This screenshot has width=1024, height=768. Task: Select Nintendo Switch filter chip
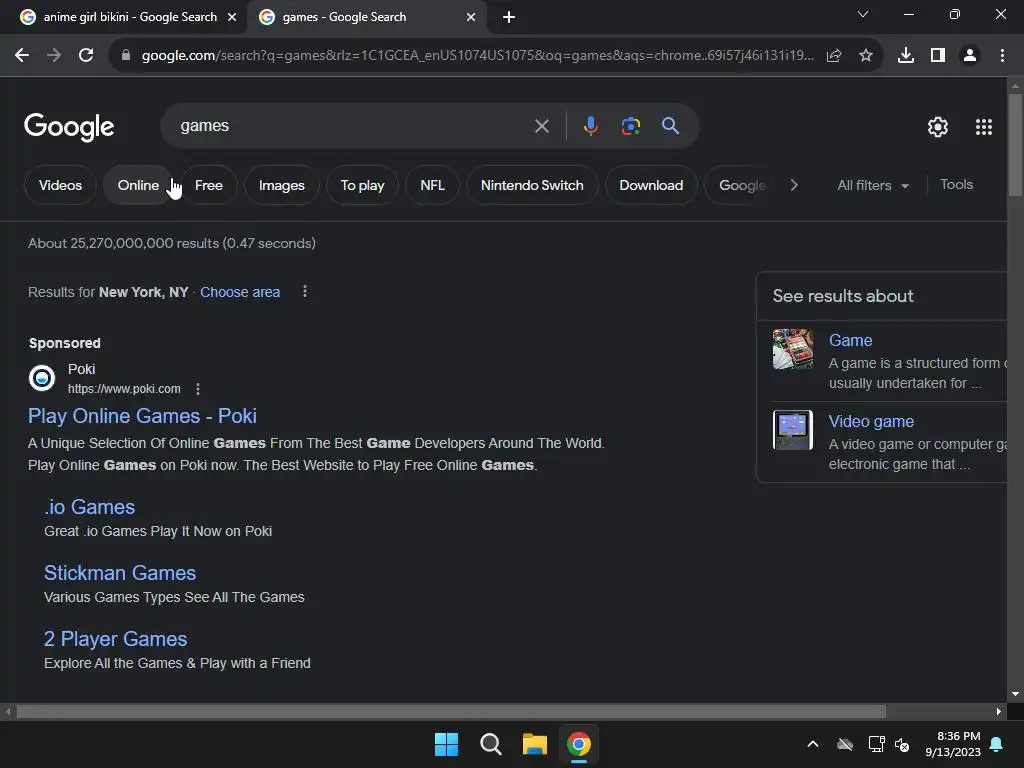click(x=532, y=185)
